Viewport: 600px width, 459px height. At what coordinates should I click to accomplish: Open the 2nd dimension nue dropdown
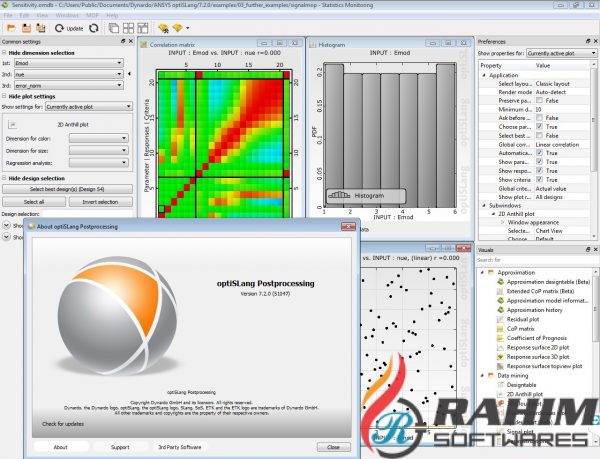69,74
